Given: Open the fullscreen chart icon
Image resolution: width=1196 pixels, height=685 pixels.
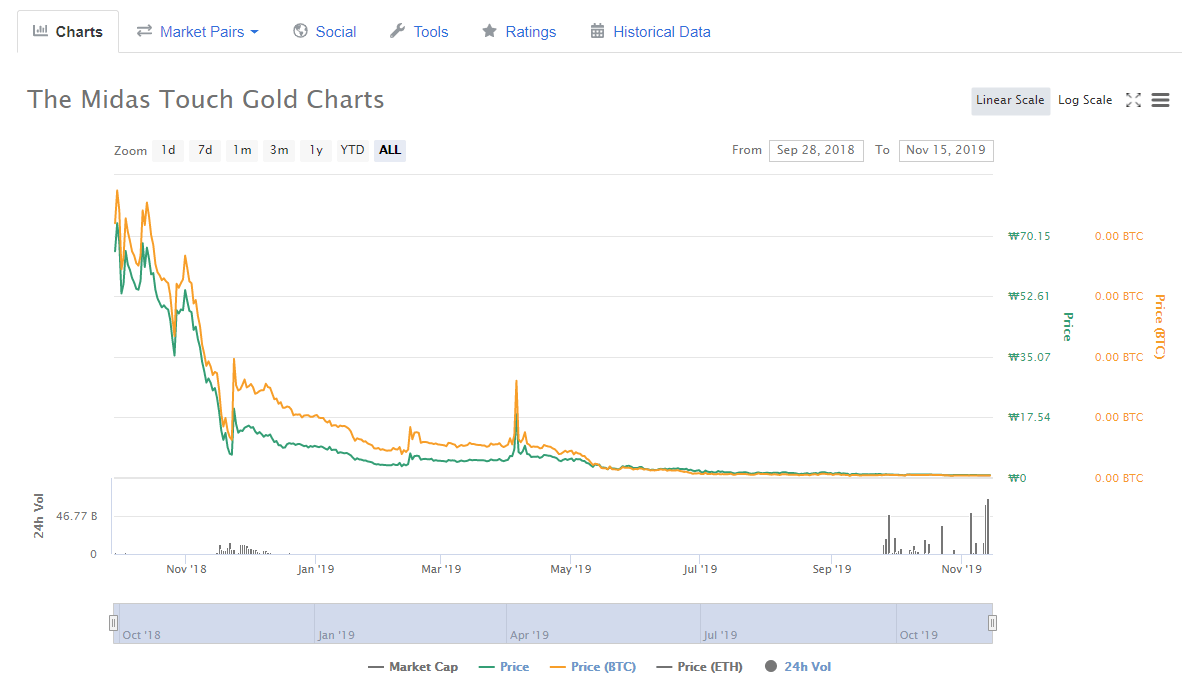Looking at the screenshot, I should coord(1133,100).
